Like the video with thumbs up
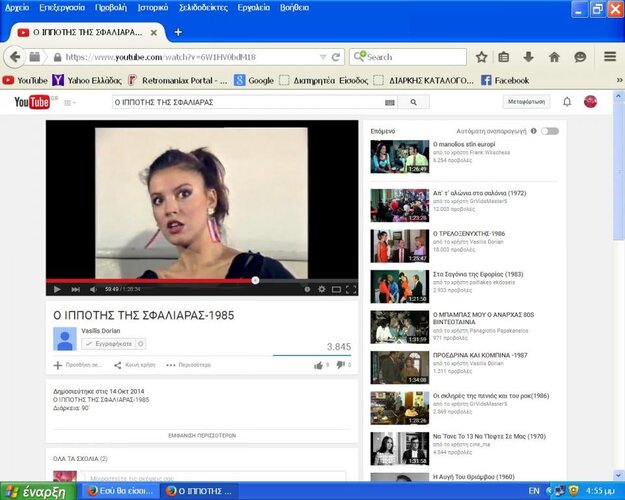The width and height of the screenshot is (625, 500). click(318, 365)
